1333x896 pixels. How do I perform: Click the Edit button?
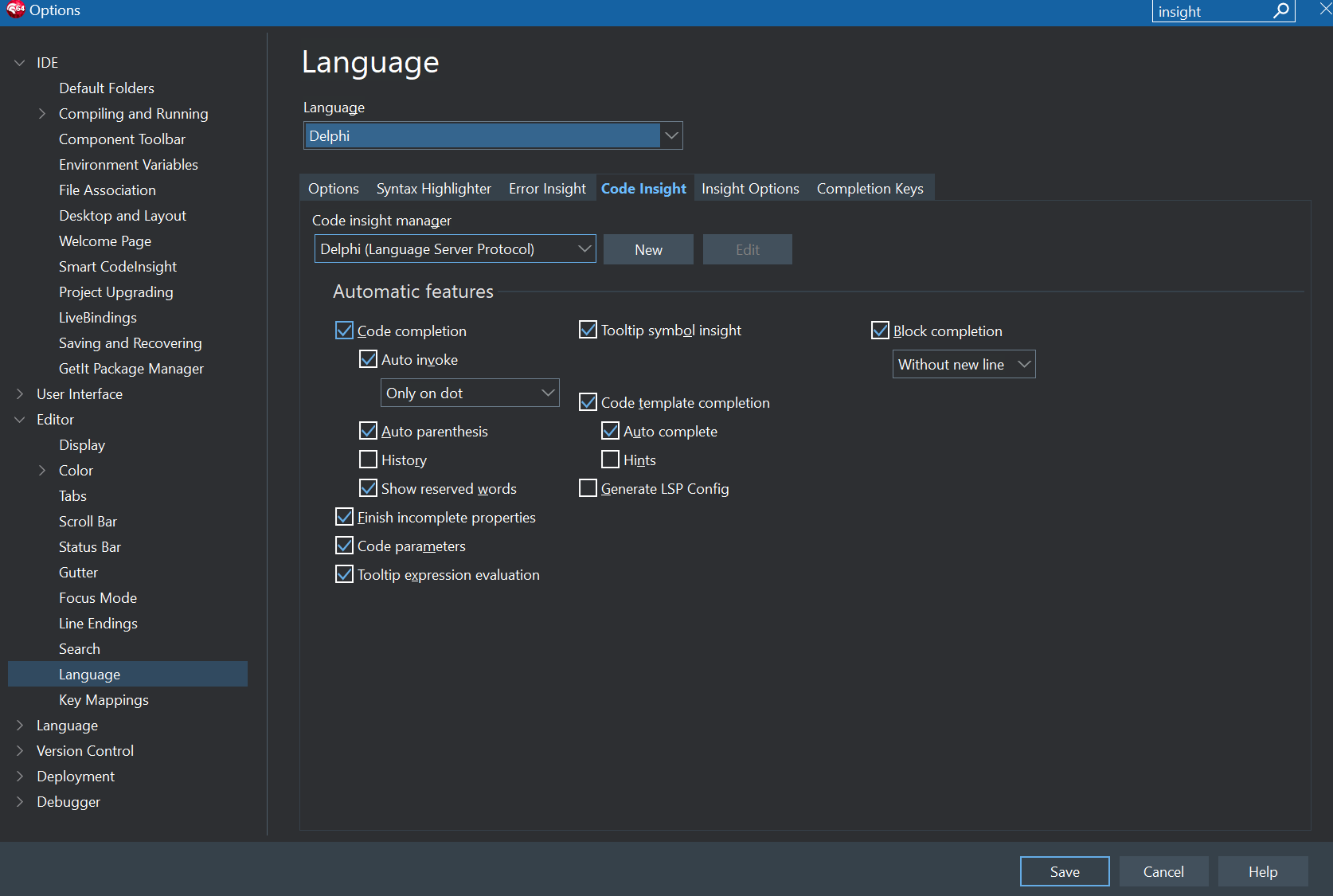click(x=747, y=249)
